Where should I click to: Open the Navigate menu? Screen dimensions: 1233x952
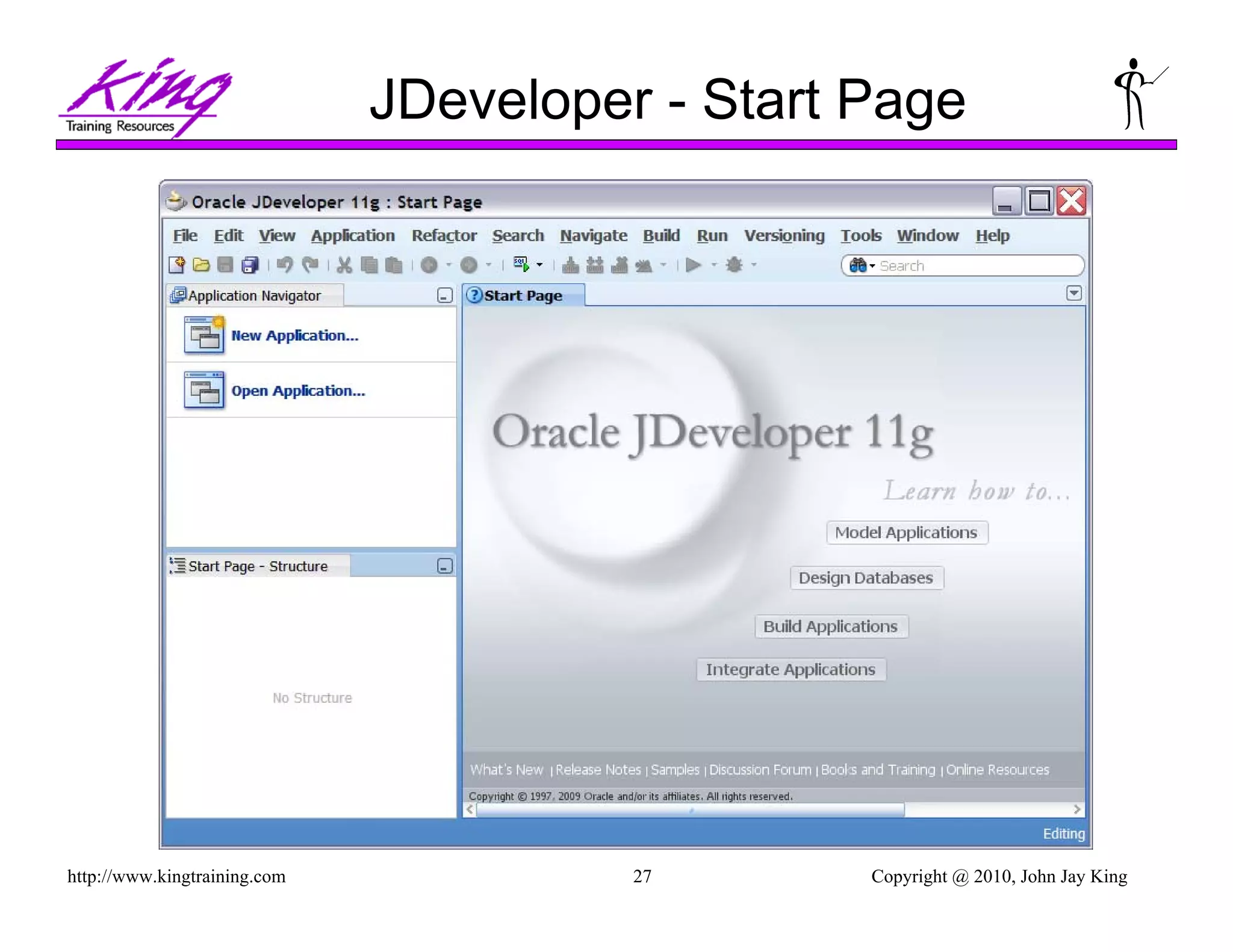pos(594,236)
